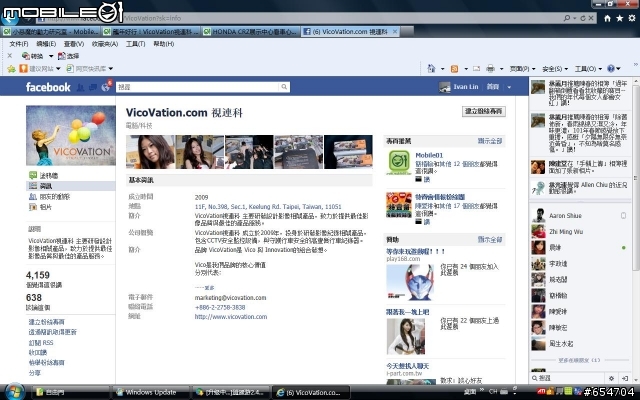
Task: Open the 查看(V) menu
Action: 74,44
